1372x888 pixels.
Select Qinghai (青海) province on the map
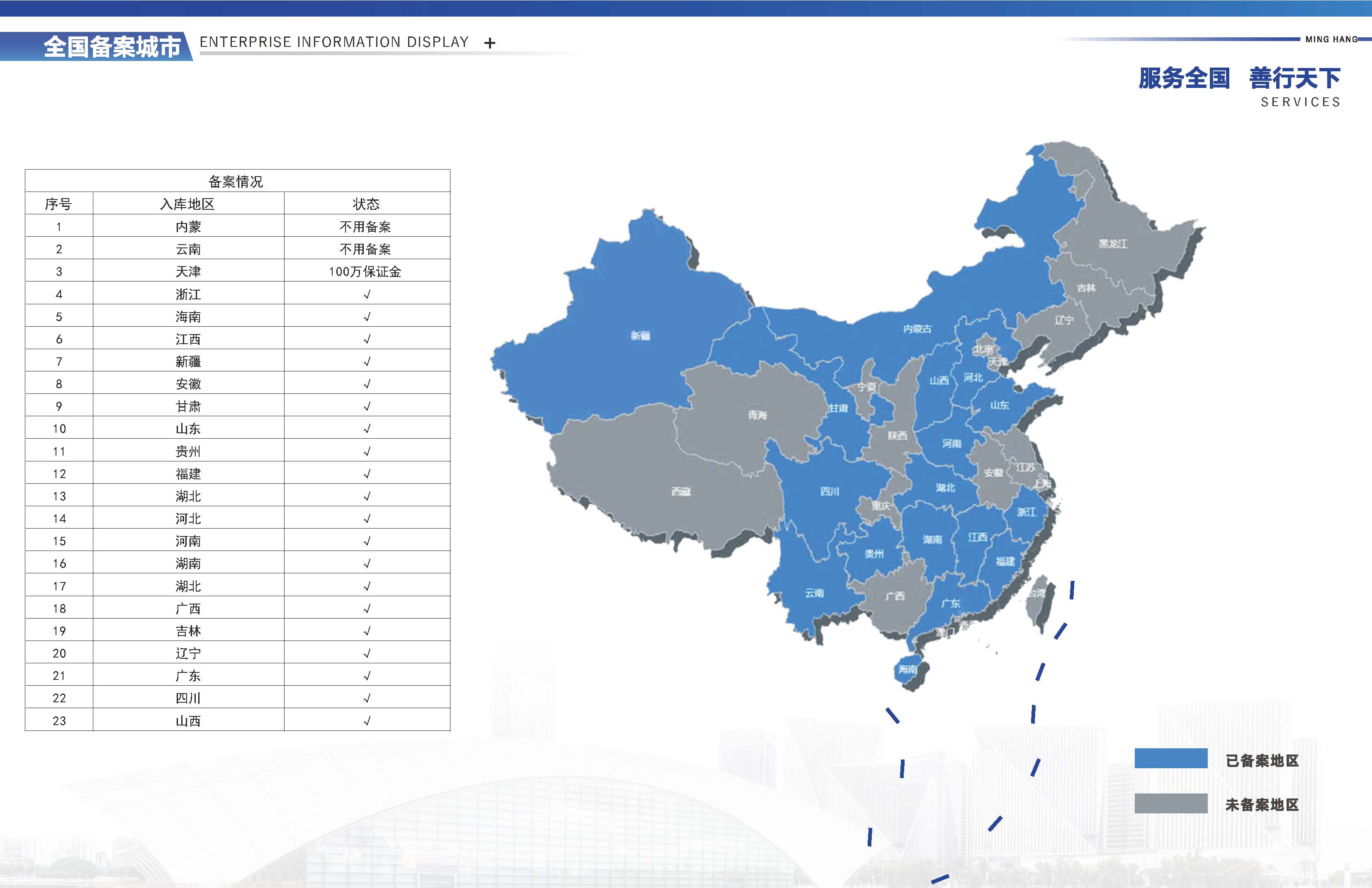pyautogui.click(x=757, y=415)
